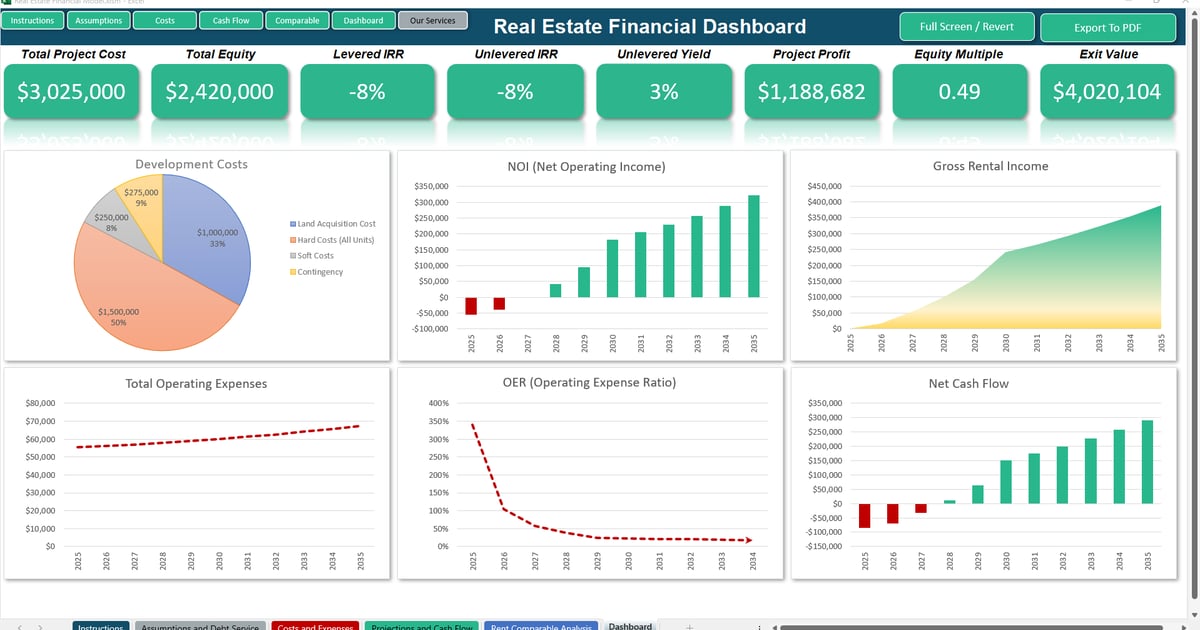Open Our Services button

point(432,21)
